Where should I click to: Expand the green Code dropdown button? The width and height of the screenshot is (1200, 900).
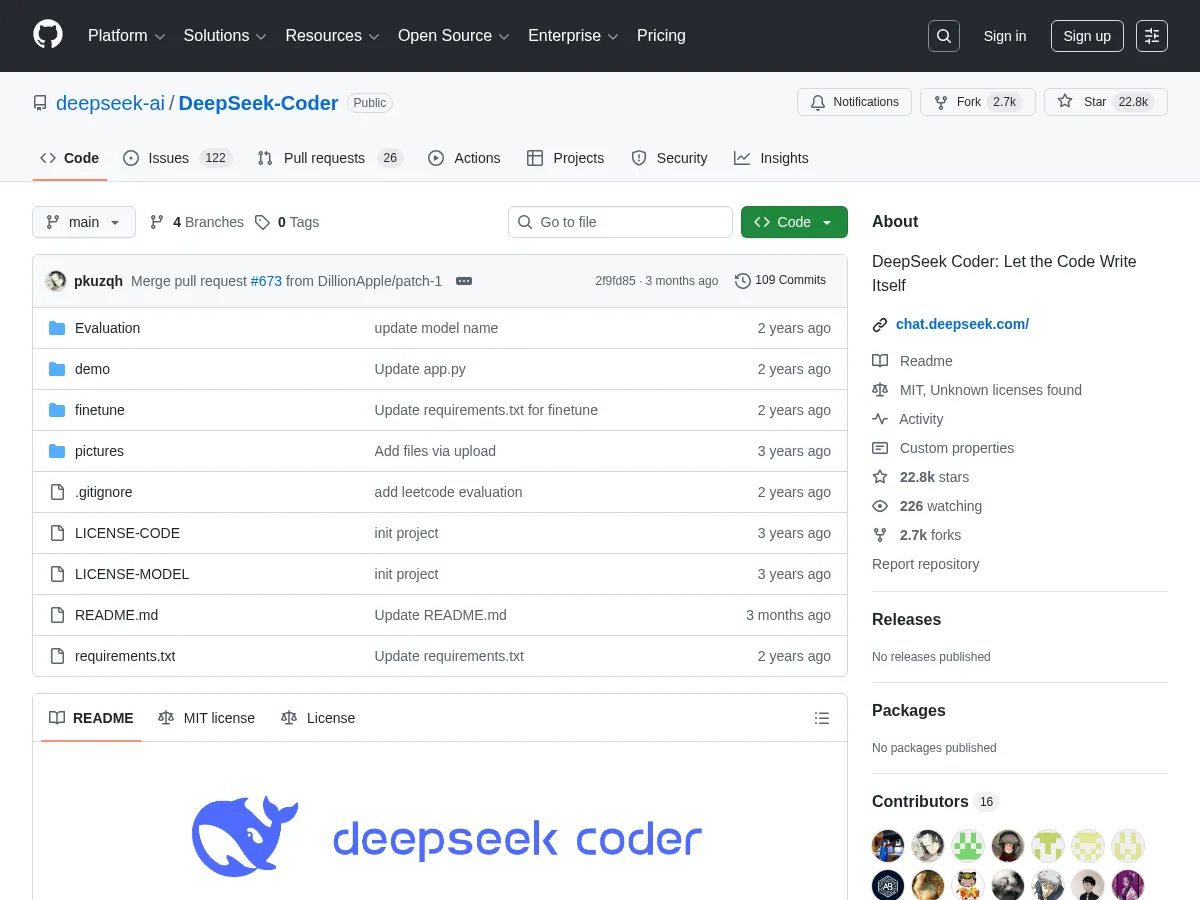point(794,222)
